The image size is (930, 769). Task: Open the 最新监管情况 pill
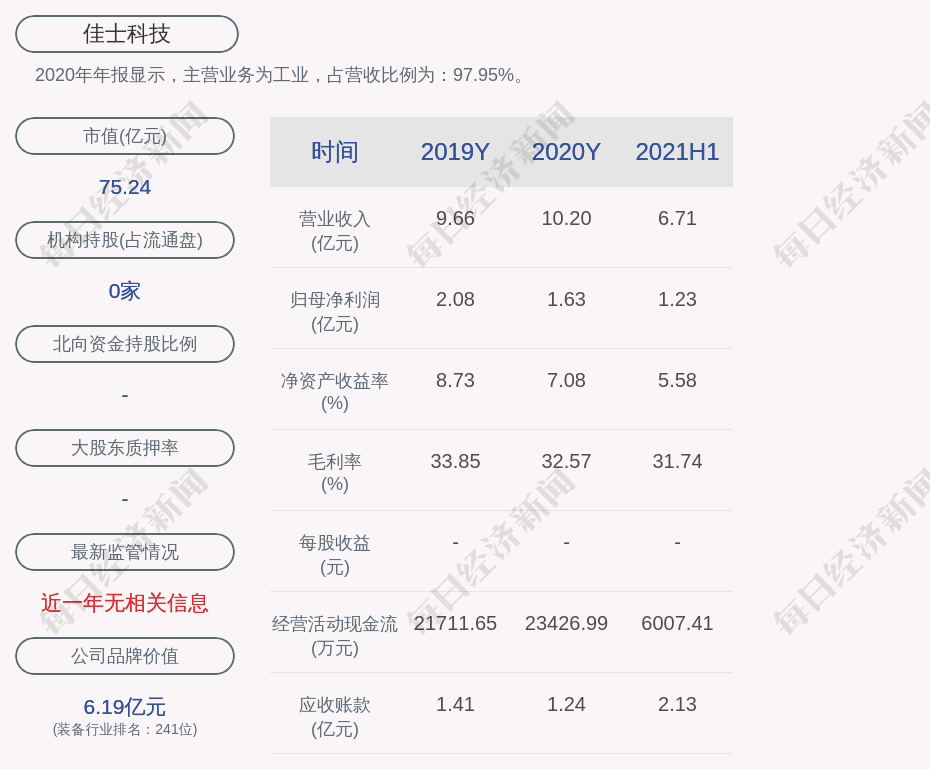(x=125, y=552)
